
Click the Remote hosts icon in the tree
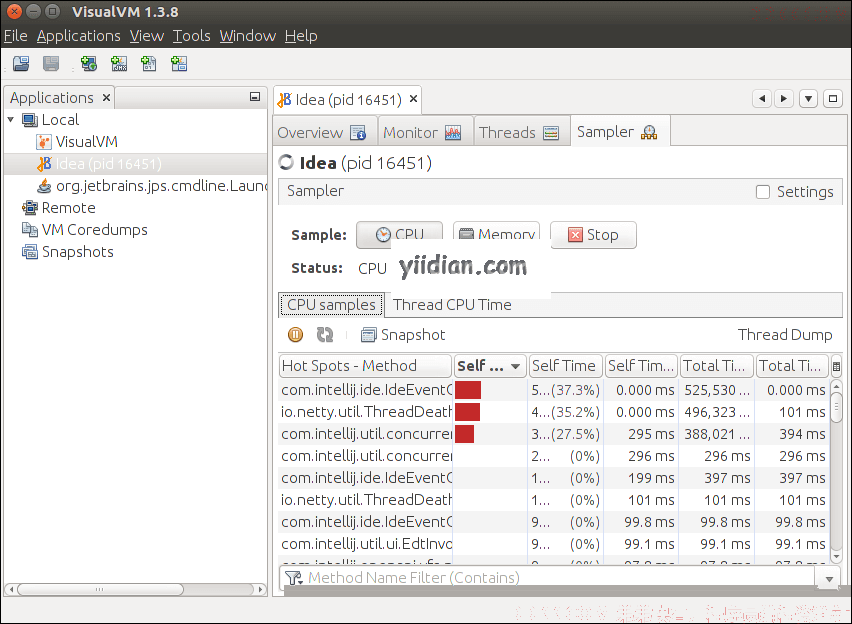29,208
